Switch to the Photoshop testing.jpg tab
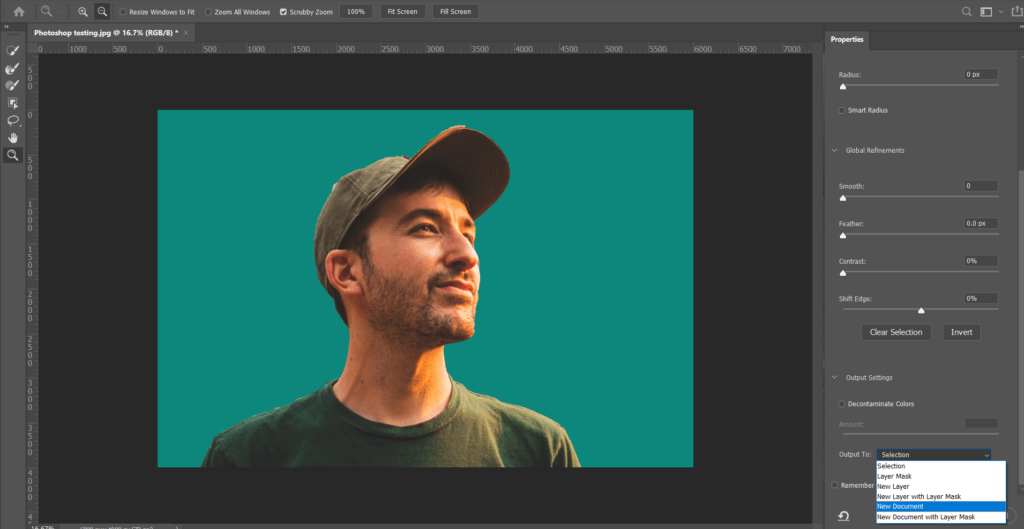Screen dimensions: 1024x529 (x=104, y=32)
